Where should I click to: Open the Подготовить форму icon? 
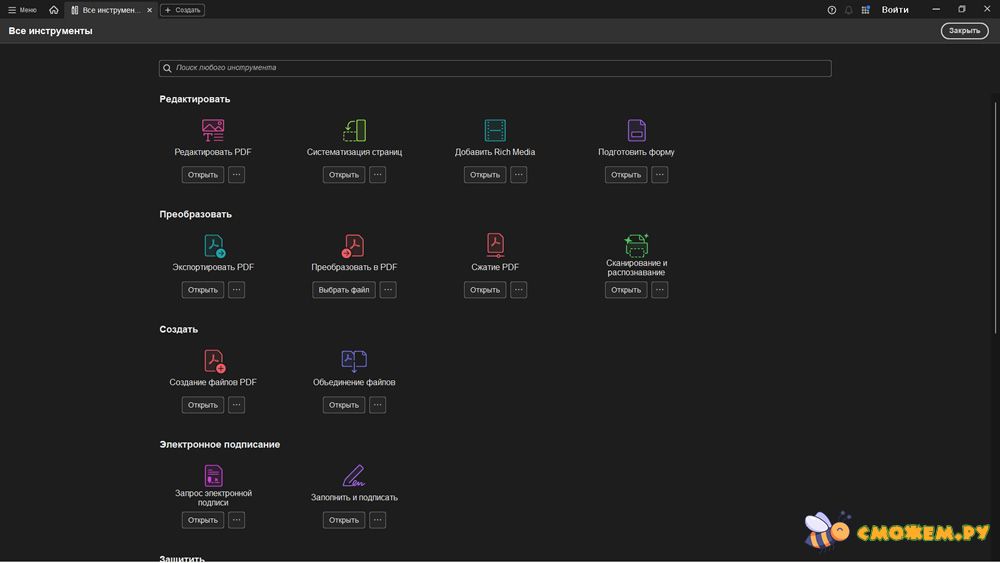click(x=636, y=130)
